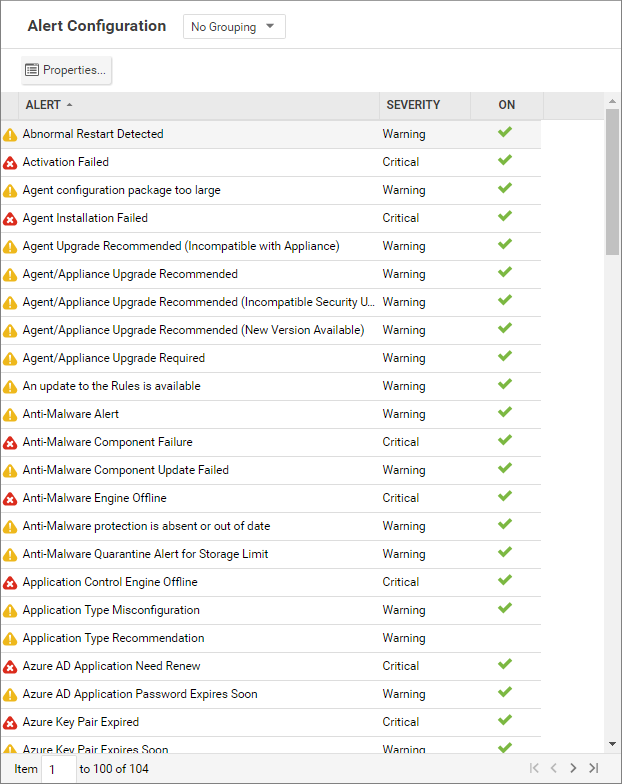
Task: Click the Item number input field
Action: [58, 768]
